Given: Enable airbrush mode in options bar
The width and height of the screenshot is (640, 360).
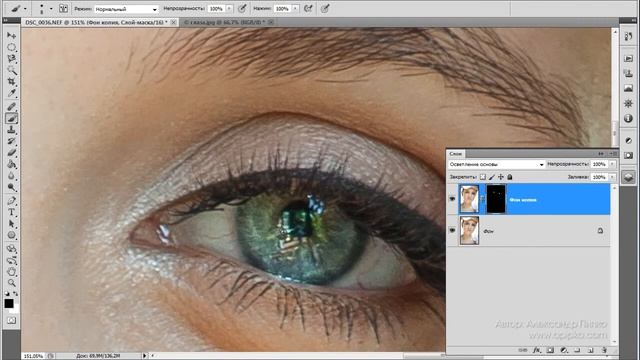Looking at the screenshot, I should coord(308,9).
